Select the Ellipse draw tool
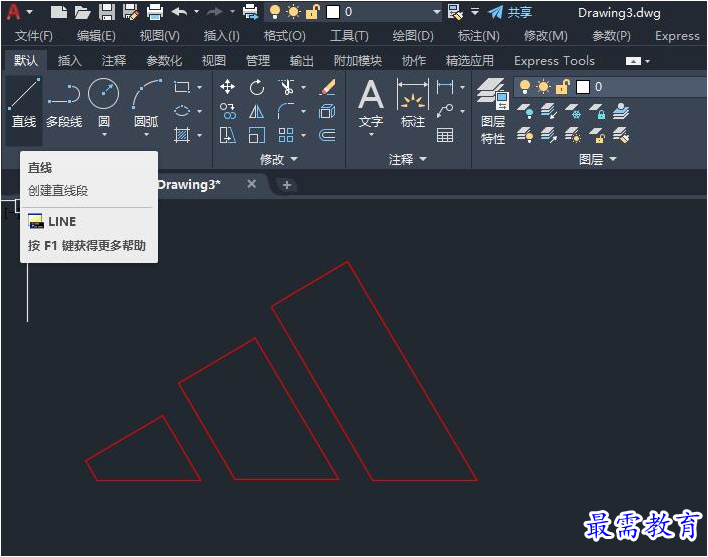Viewport: 708px width, 557px height. click(182, 111)
